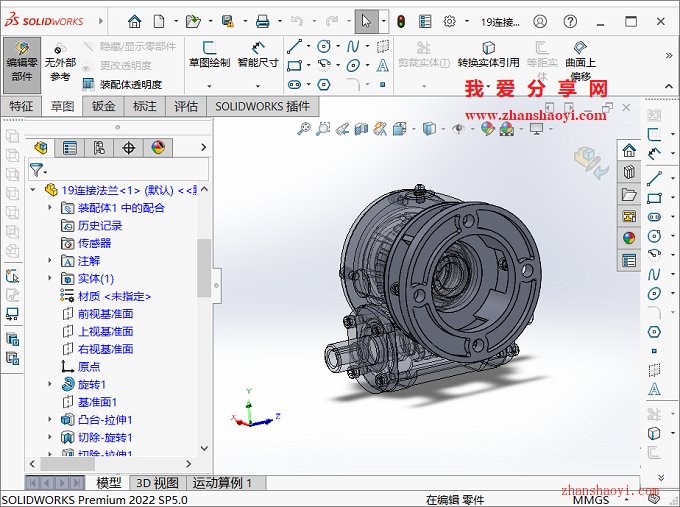Click feature tree vertical scrollbar thumb
Image resolution: width=680 pixels, height=507 pixels.
click(x=203, y=268)
